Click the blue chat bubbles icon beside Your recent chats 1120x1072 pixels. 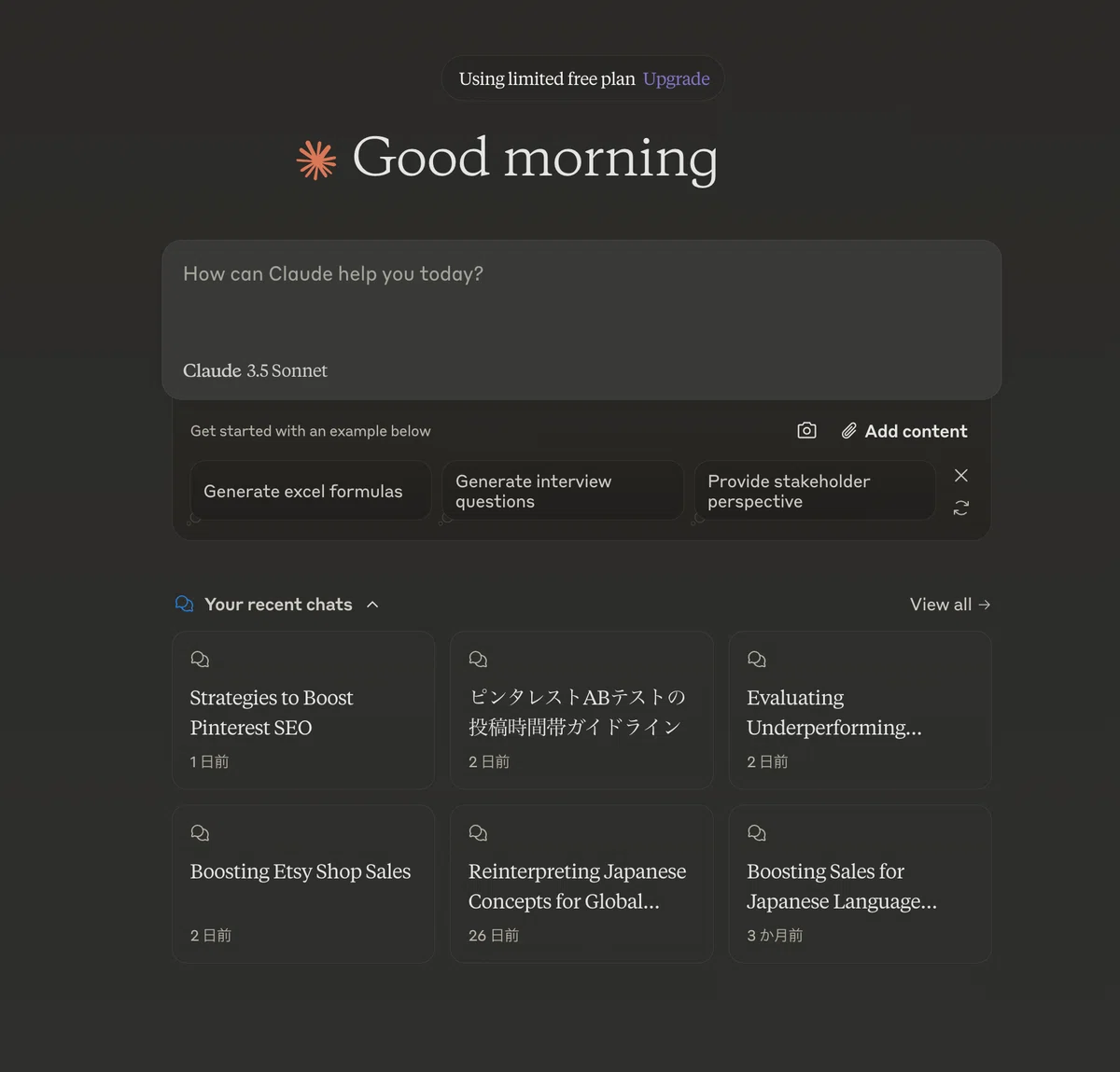point(185,604)
